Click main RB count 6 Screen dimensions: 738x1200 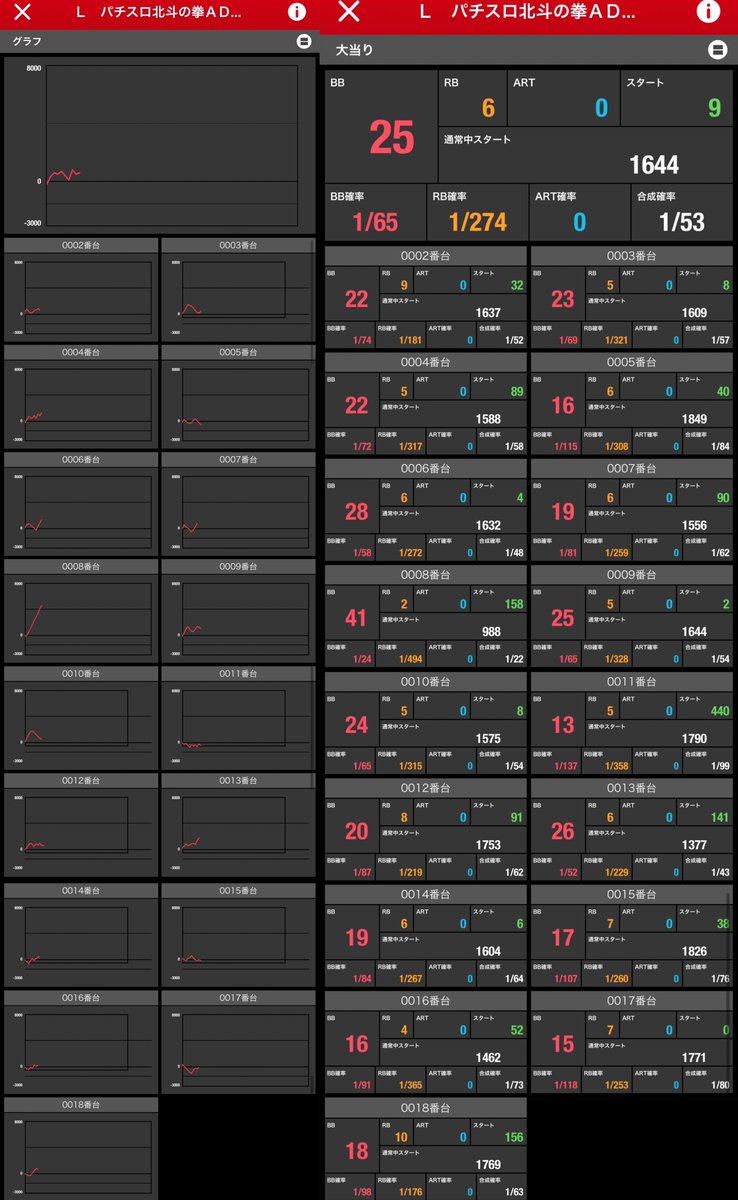(488, 108)
